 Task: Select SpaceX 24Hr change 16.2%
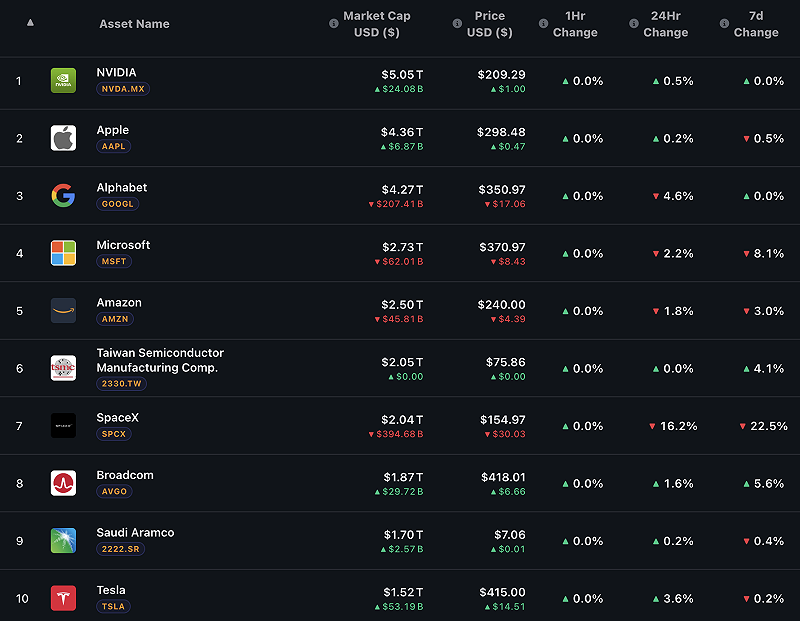673,426
